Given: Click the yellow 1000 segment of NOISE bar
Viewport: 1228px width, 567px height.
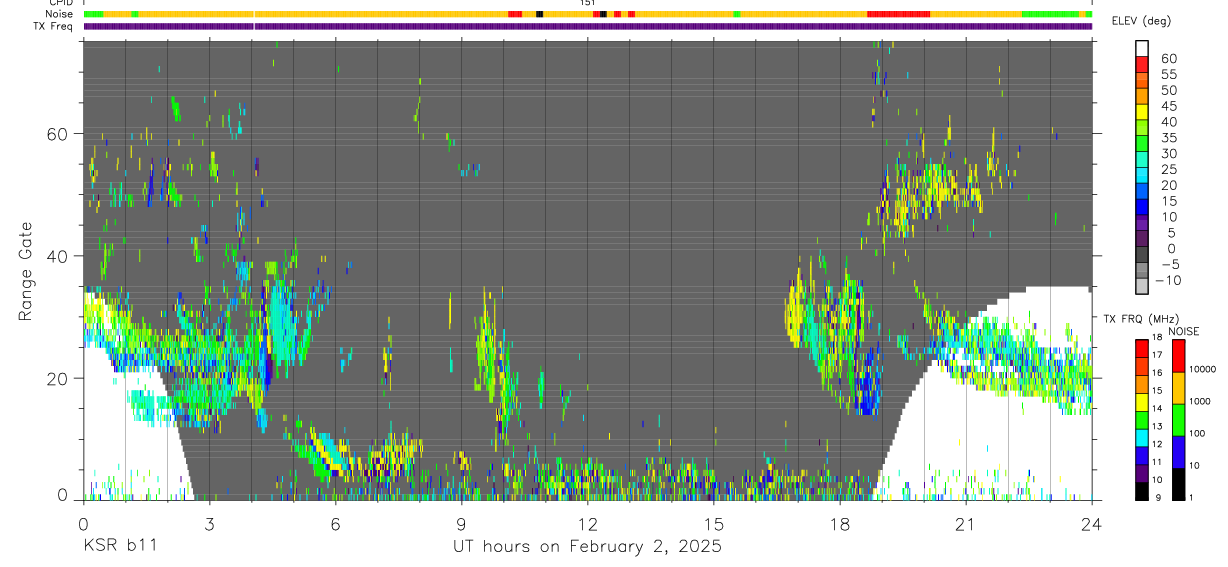Looking at the screenshot, I should (x=1179, y=387).
